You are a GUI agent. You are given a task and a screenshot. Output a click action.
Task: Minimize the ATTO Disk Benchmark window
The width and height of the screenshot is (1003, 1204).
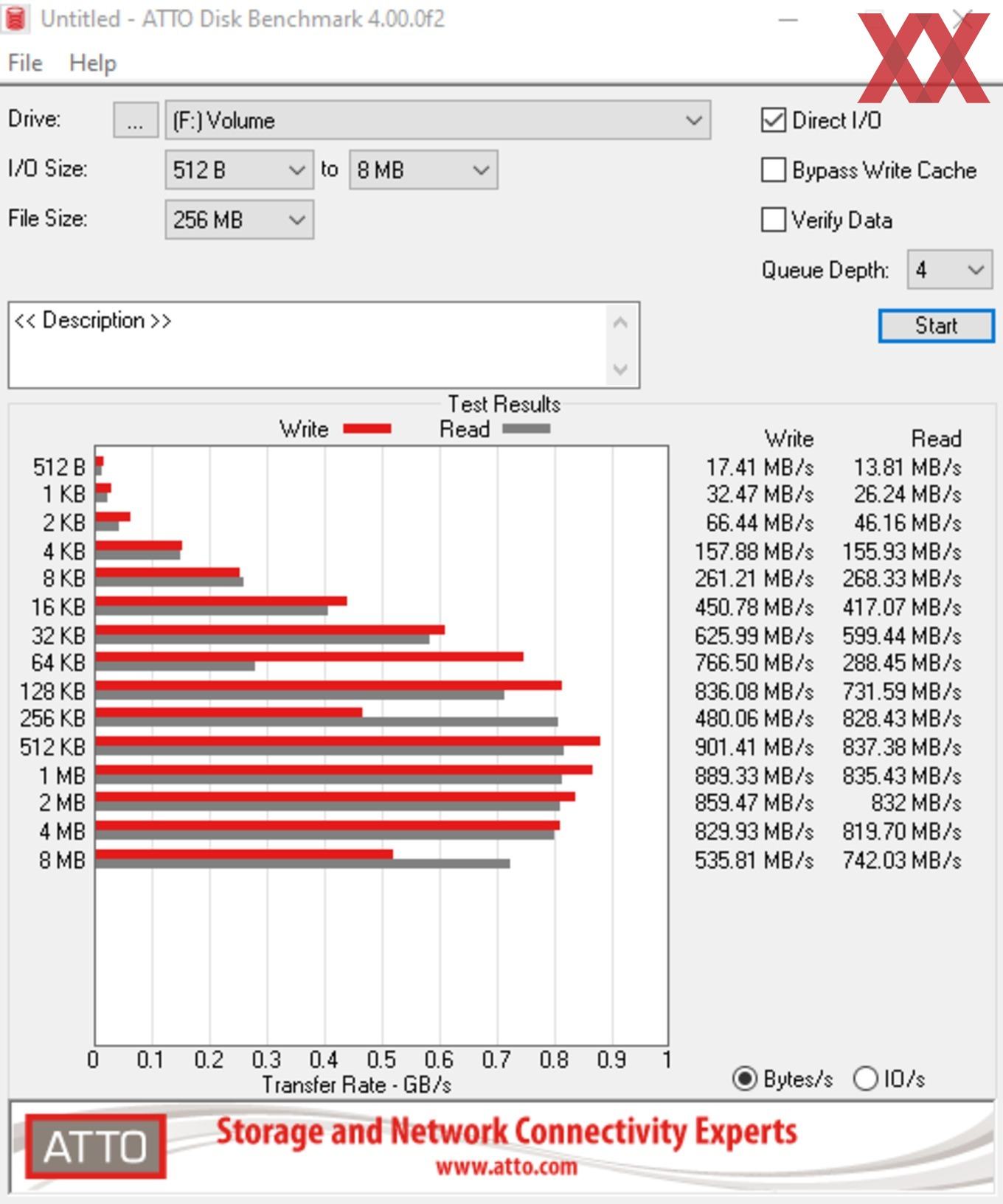pos(788,20)
